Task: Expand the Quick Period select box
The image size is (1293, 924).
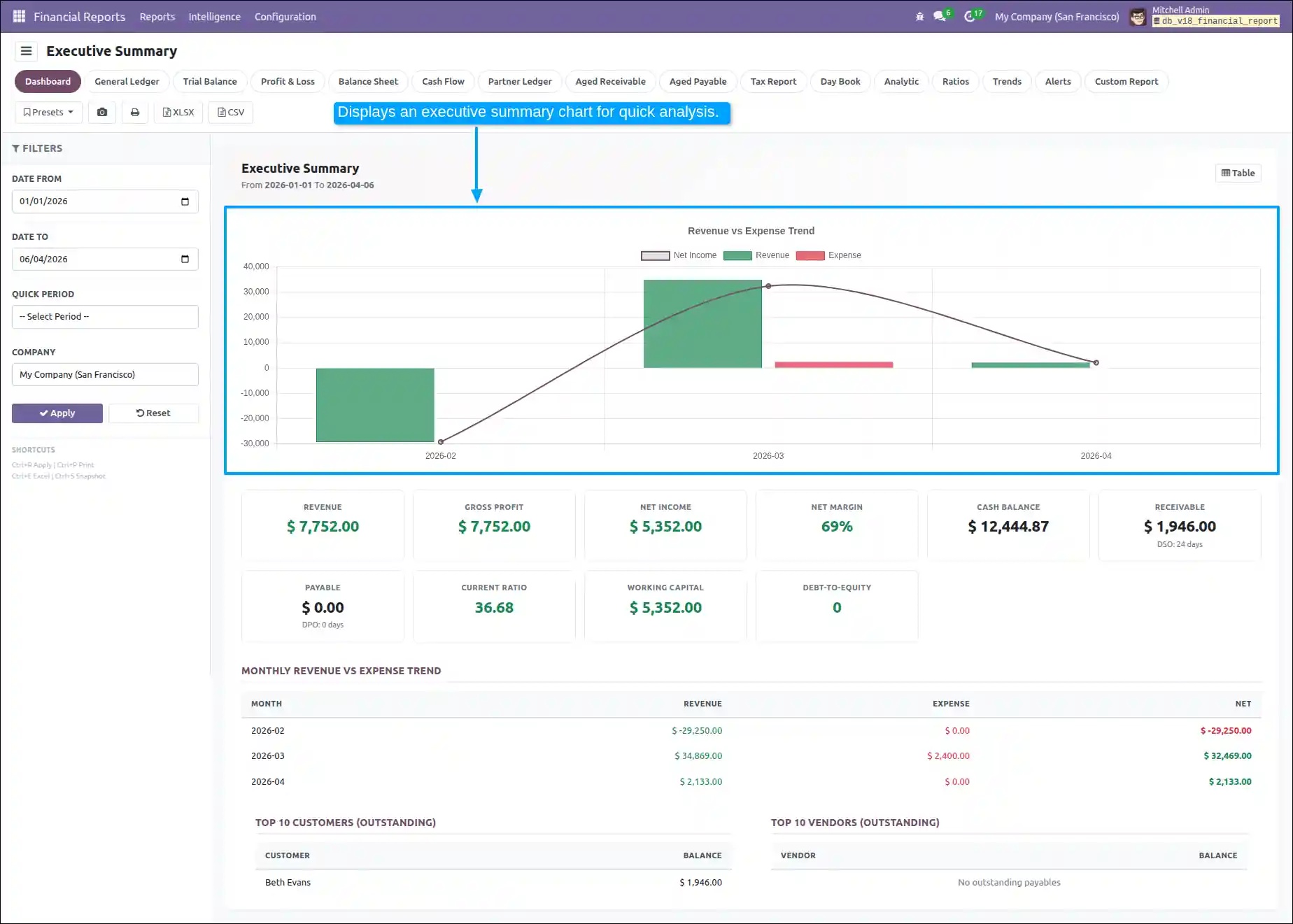Action: 105,317
